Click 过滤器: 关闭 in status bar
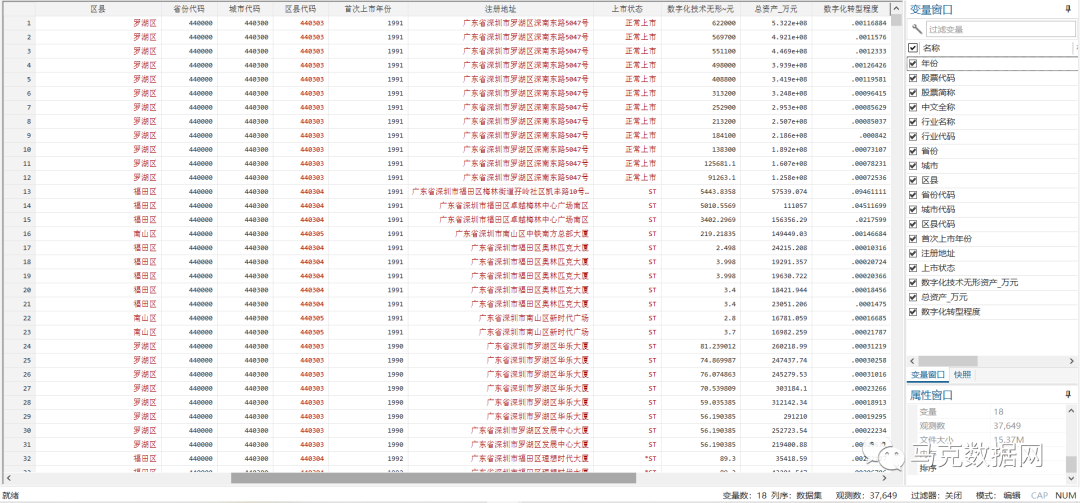This screenshot has width=1080, height=503. [x=937, y=495]
